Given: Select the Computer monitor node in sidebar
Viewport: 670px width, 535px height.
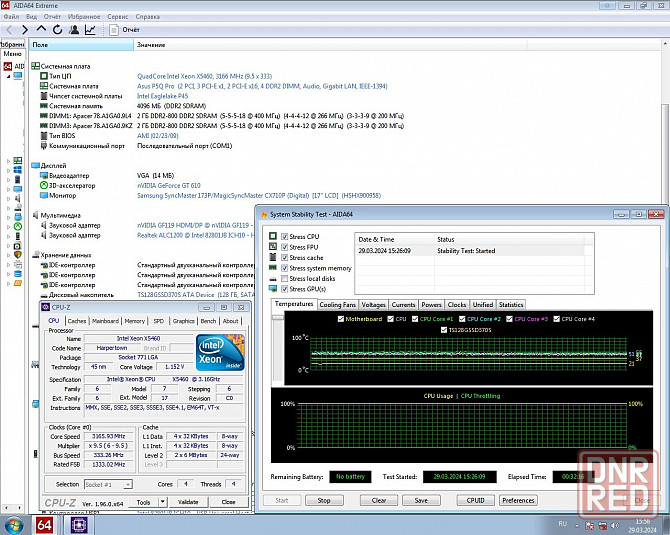Looking at the screenshot, I should click(x=18, y=76).
